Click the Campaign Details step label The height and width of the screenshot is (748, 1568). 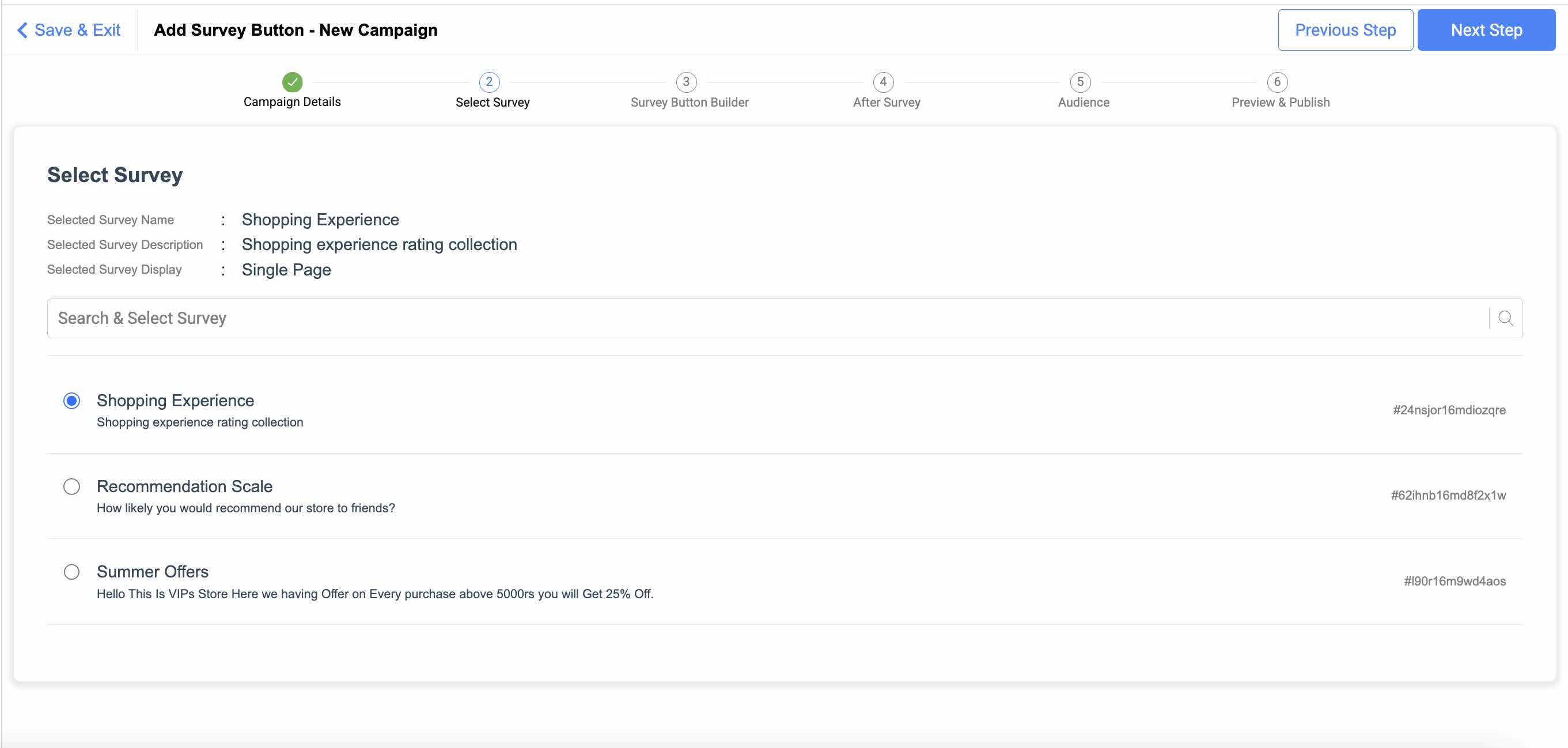(291, 102)
